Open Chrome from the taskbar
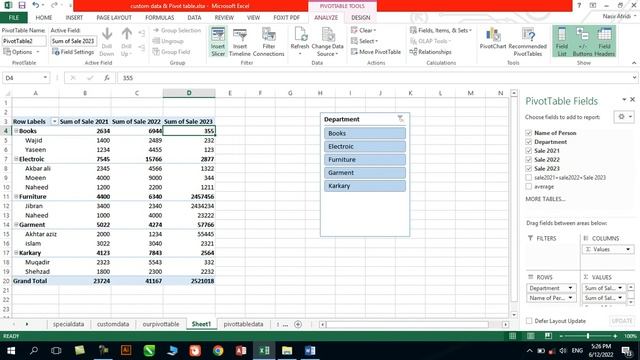 tap(218, 350)
